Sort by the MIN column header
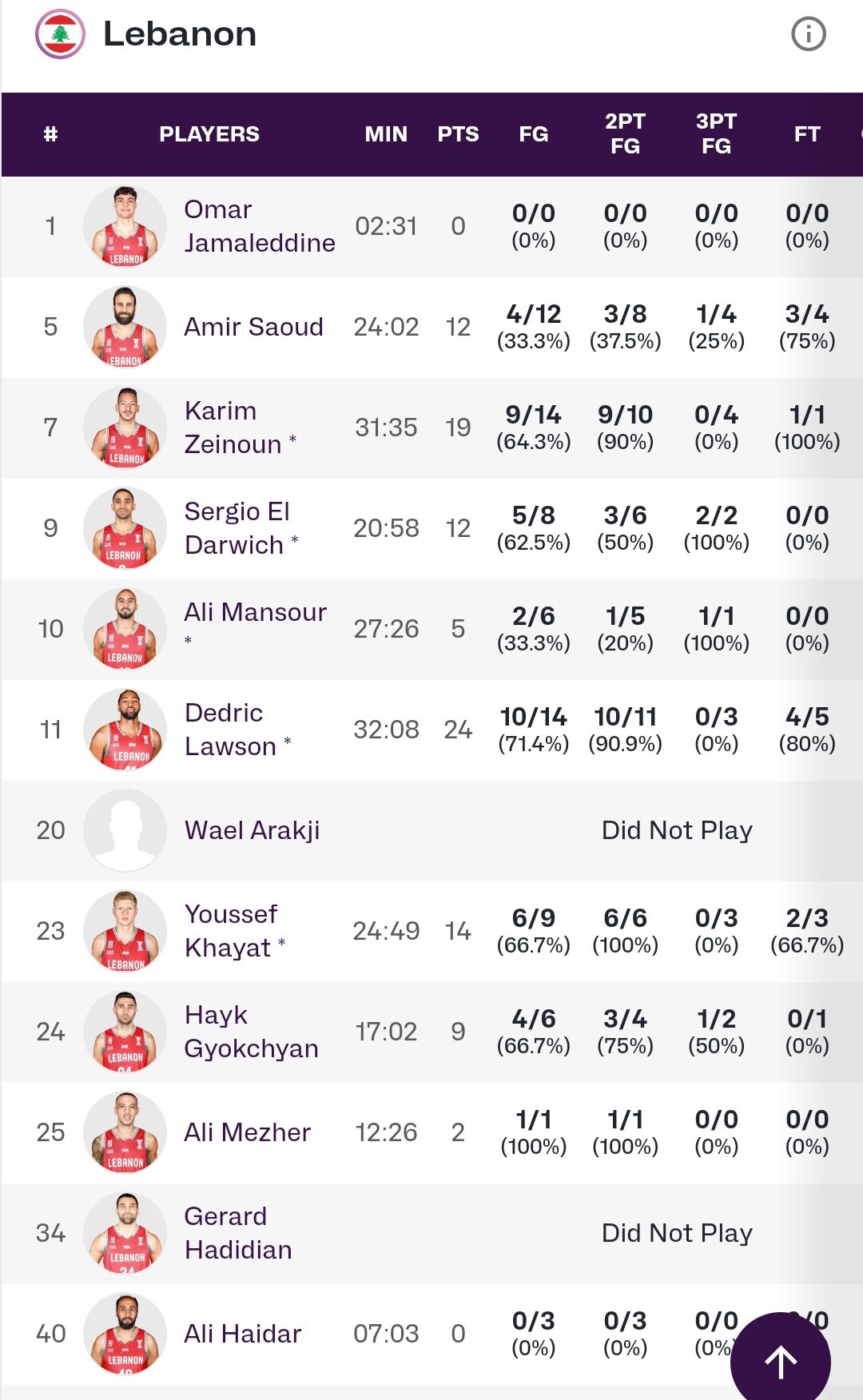The width and height of the screenshot is (863, 1400). [386, 134]
